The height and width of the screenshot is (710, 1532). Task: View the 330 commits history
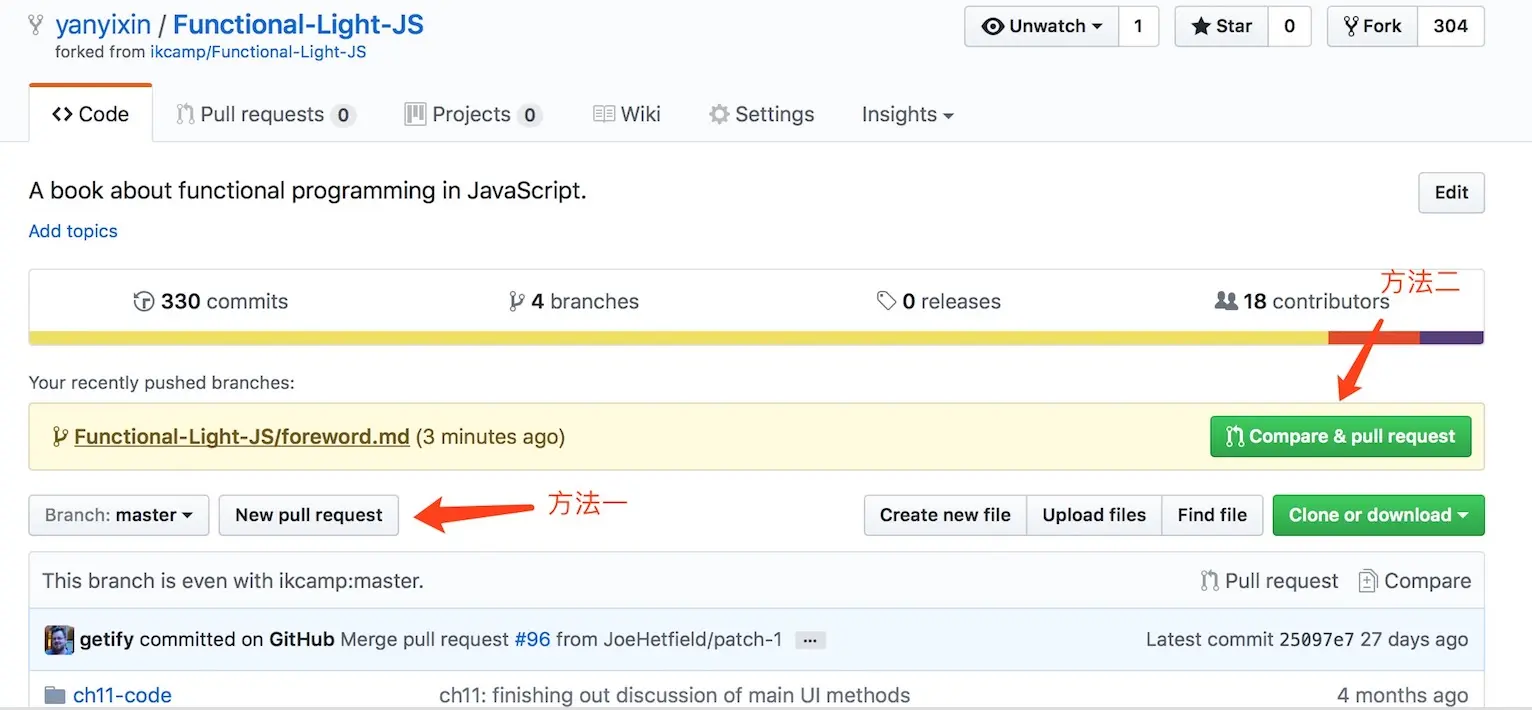click(211, 301)
